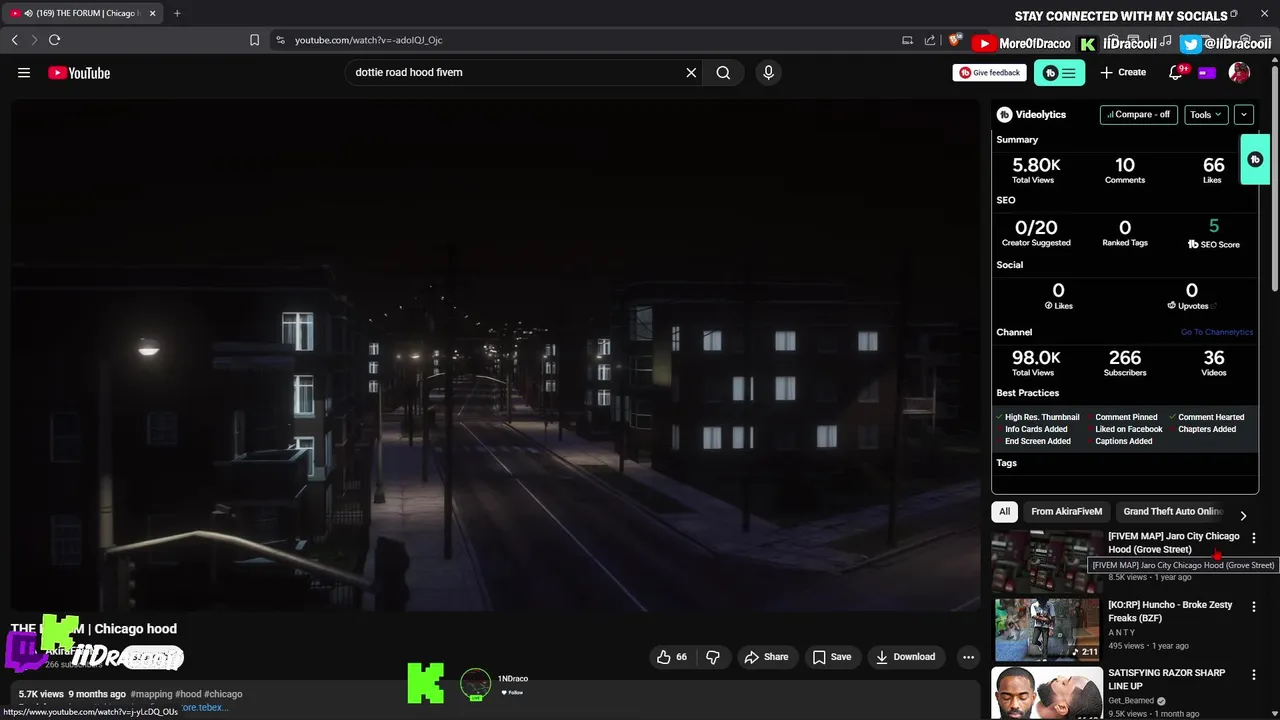Click Give feedback button
The width and height of the screenshot is (1280, 720).
point(990,72)
